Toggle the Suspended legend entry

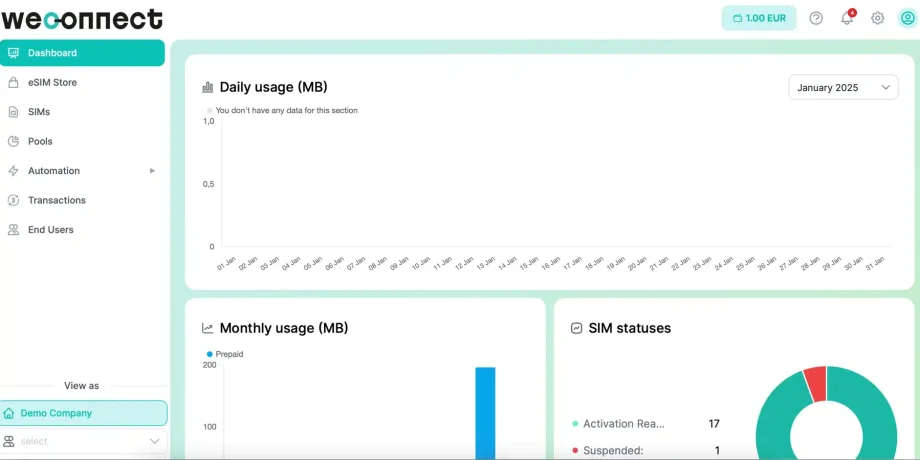[x=608, y=451]
